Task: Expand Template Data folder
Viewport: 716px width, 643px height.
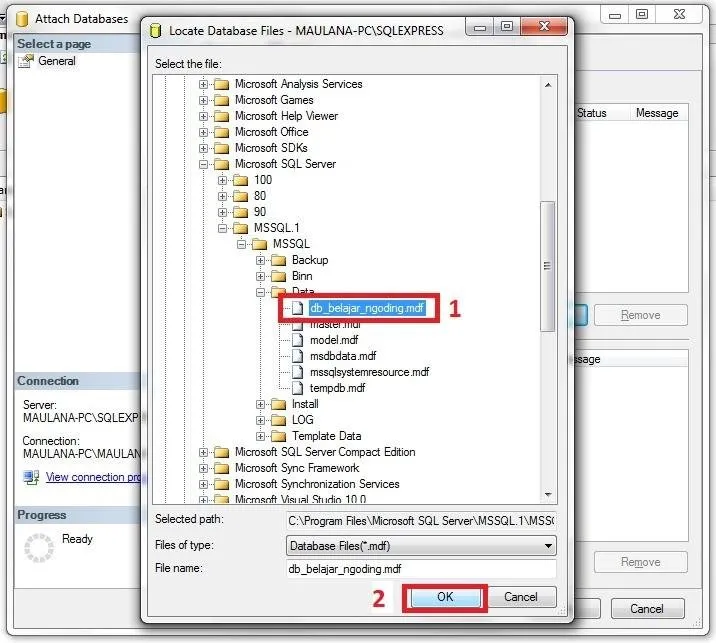Action: point(260,437)
